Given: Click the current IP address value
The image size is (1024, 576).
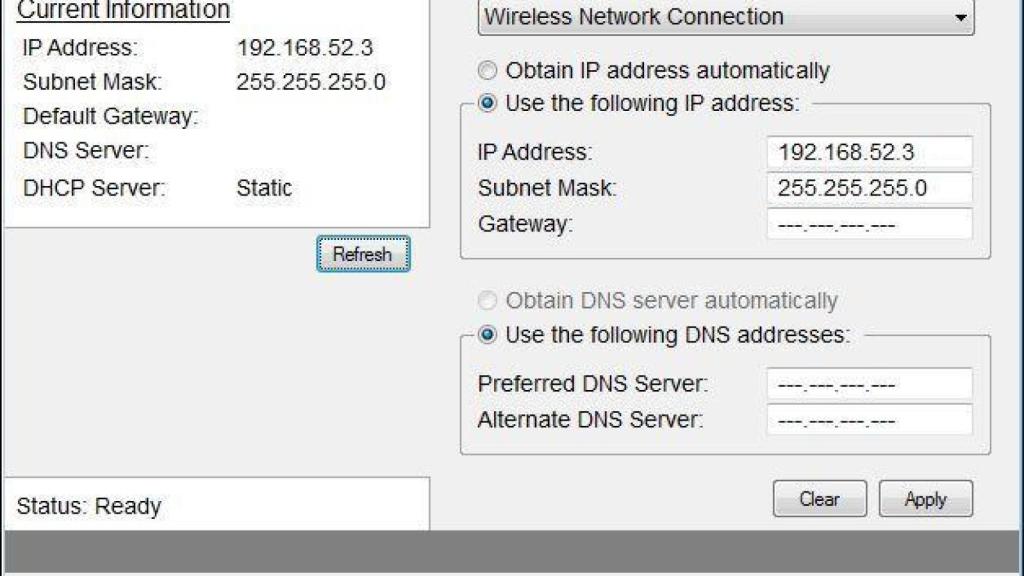Looking at the screenshot, I should [x=305, y=47].
